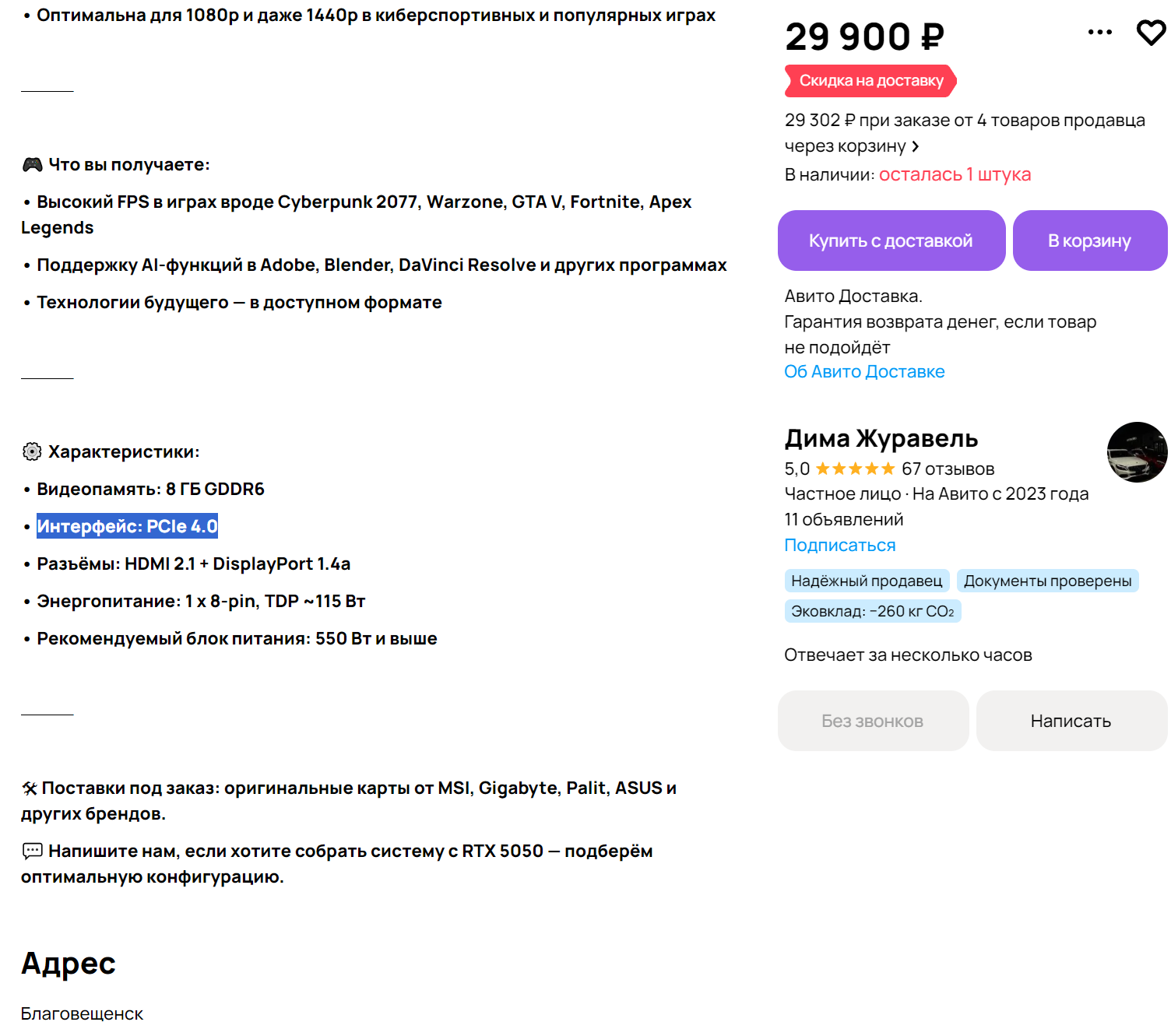Click the gamepad emoji icon
The height and width of the screenshot is (1036, 1171).
32,164
